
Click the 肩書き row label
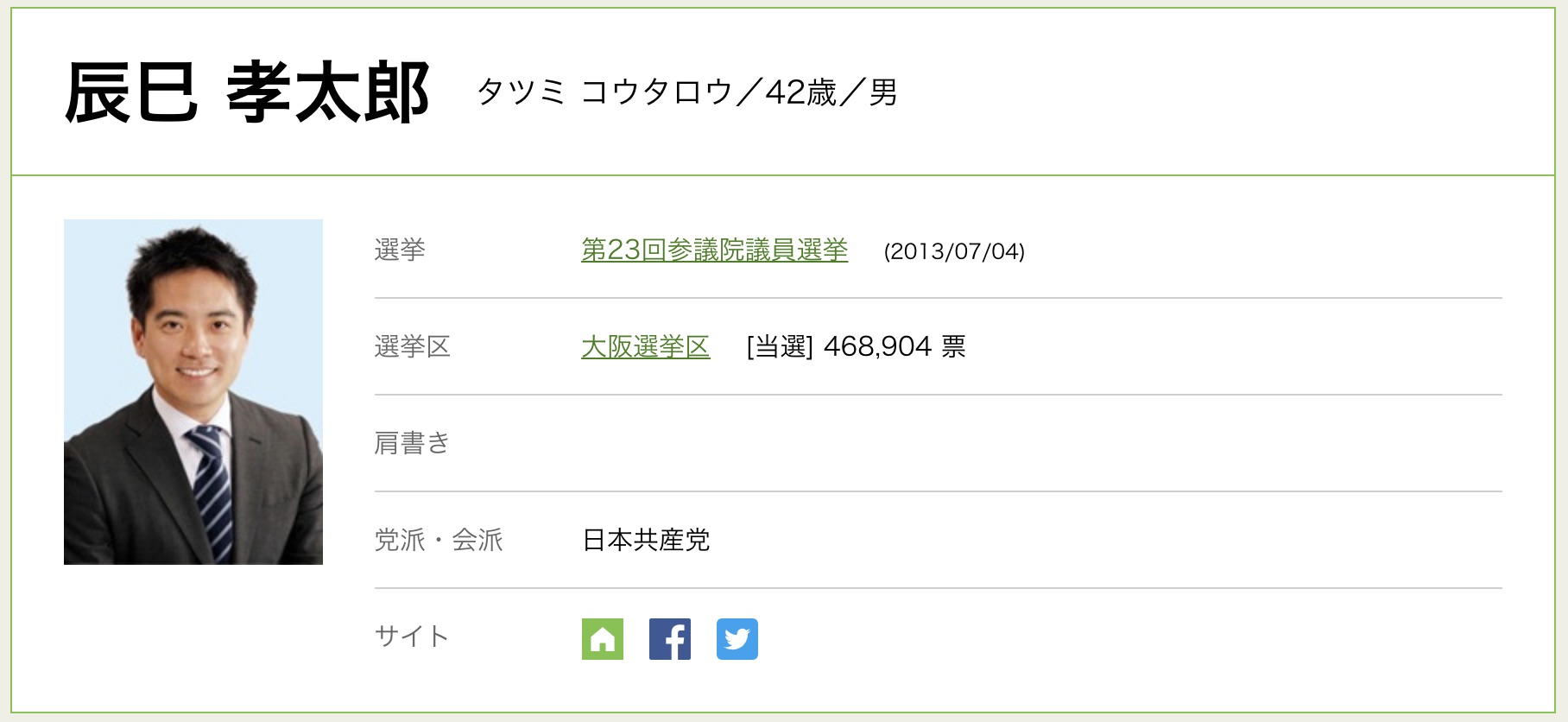(x=413, y=444)
